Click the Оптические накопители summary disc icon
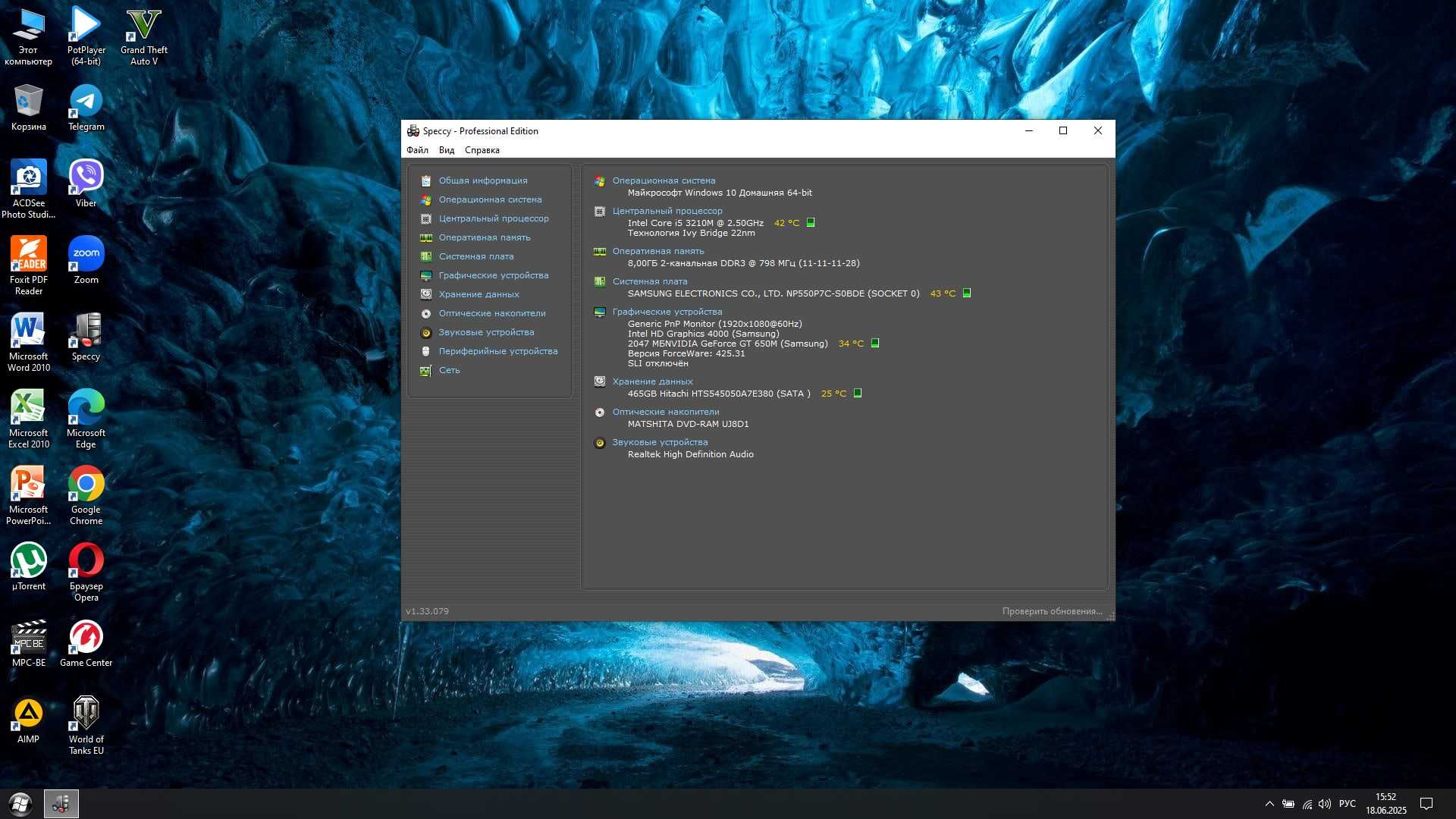The height and width of the screenshot is (819, 1456). point(600,412)
